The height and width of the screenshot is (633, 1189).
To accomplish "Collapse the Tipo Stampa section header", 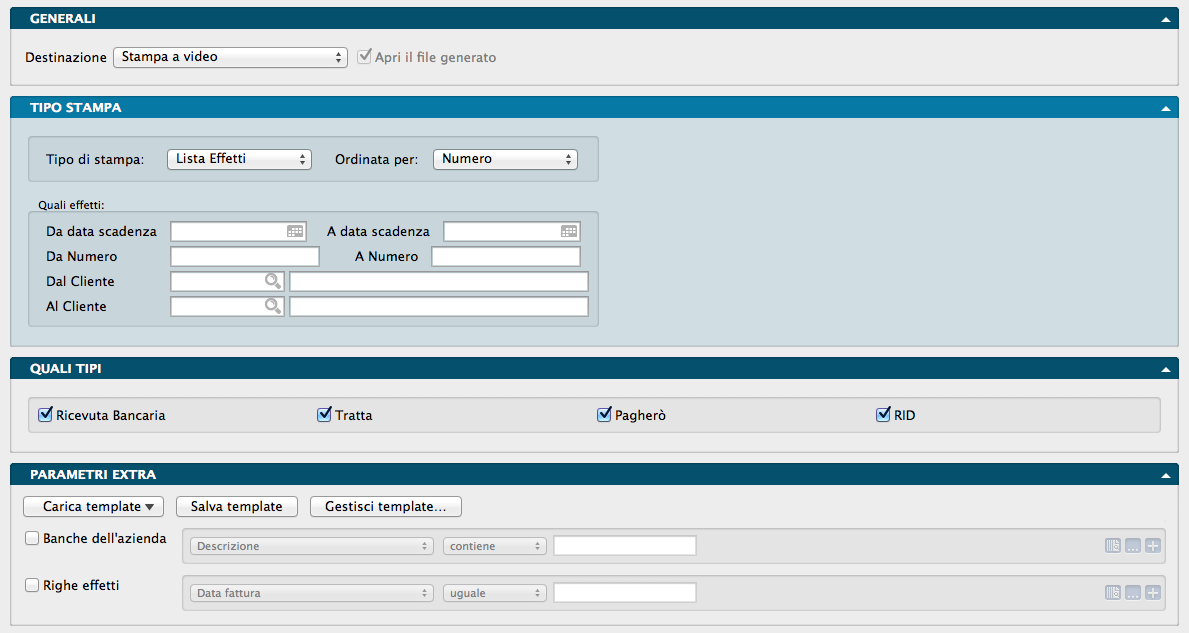I will point(1164,107).
